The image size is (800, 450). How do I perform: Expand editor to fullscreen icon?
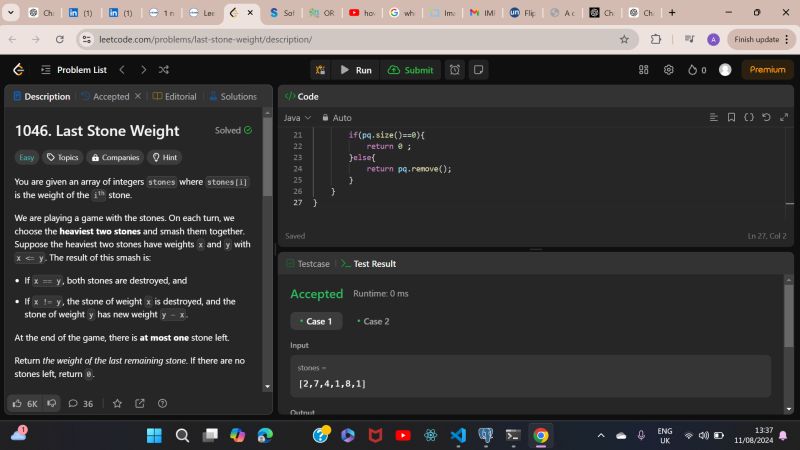(x=784, y=117)
